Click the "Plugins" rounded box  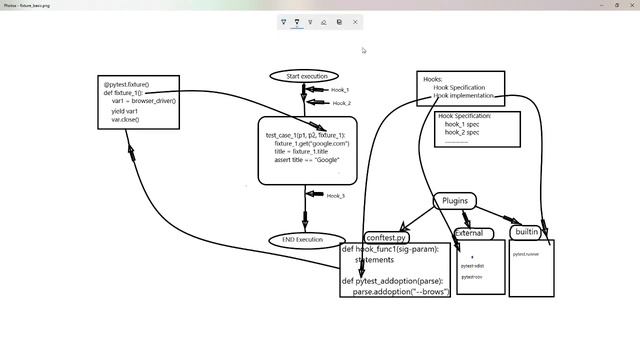coord(455,201)
